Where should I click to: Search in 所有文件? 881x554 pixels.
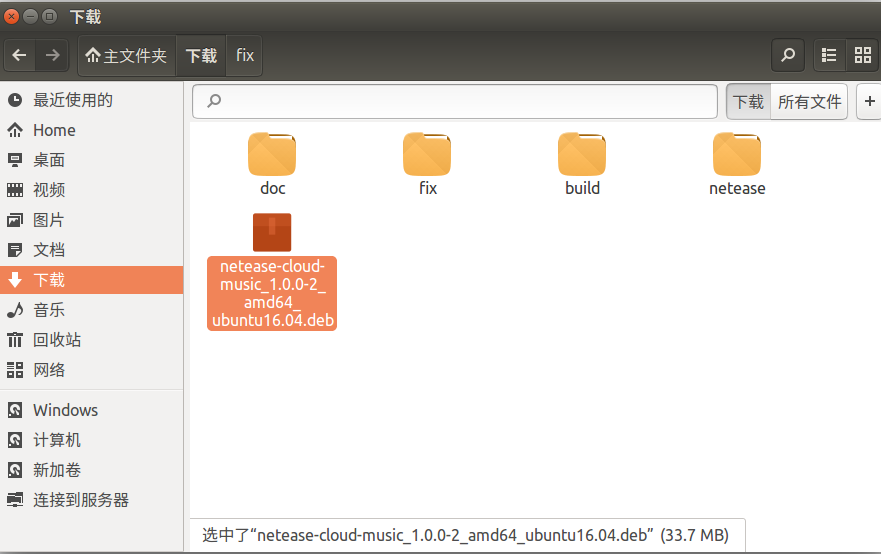(x=809, y=102)
